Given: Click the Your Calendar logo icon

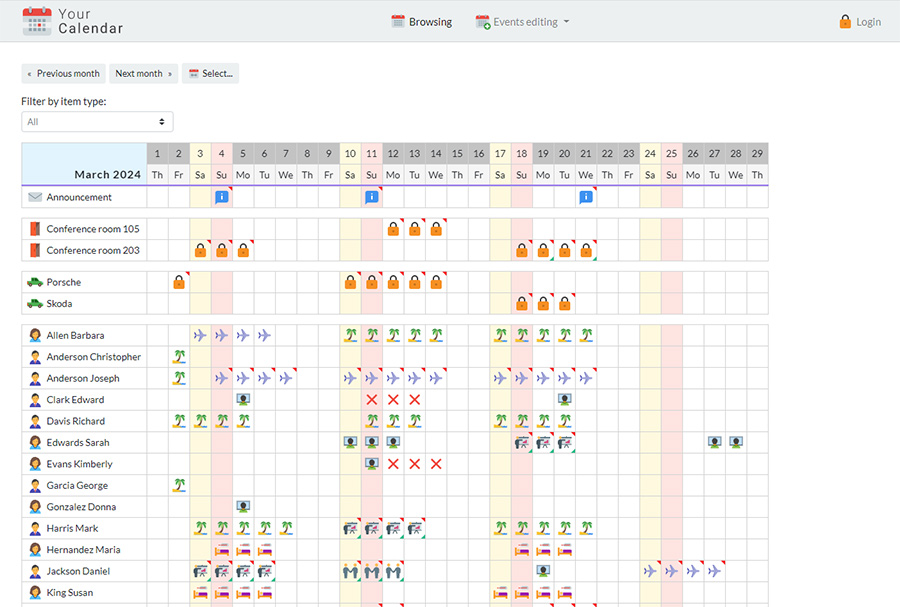Looking at the screenshot, I should [x=37, y=21].
